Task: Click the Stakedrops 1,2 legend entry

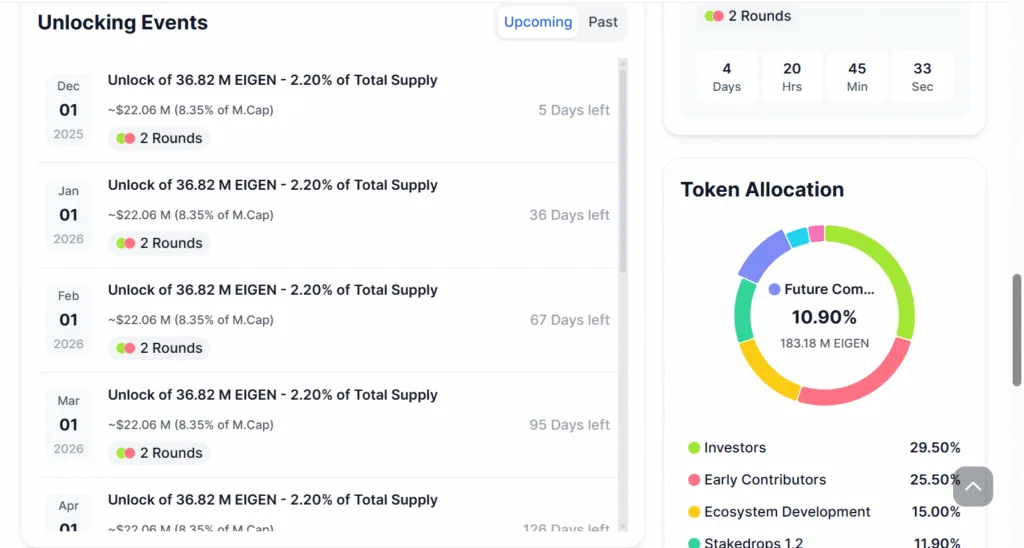Action: click(x=824, y=542)
